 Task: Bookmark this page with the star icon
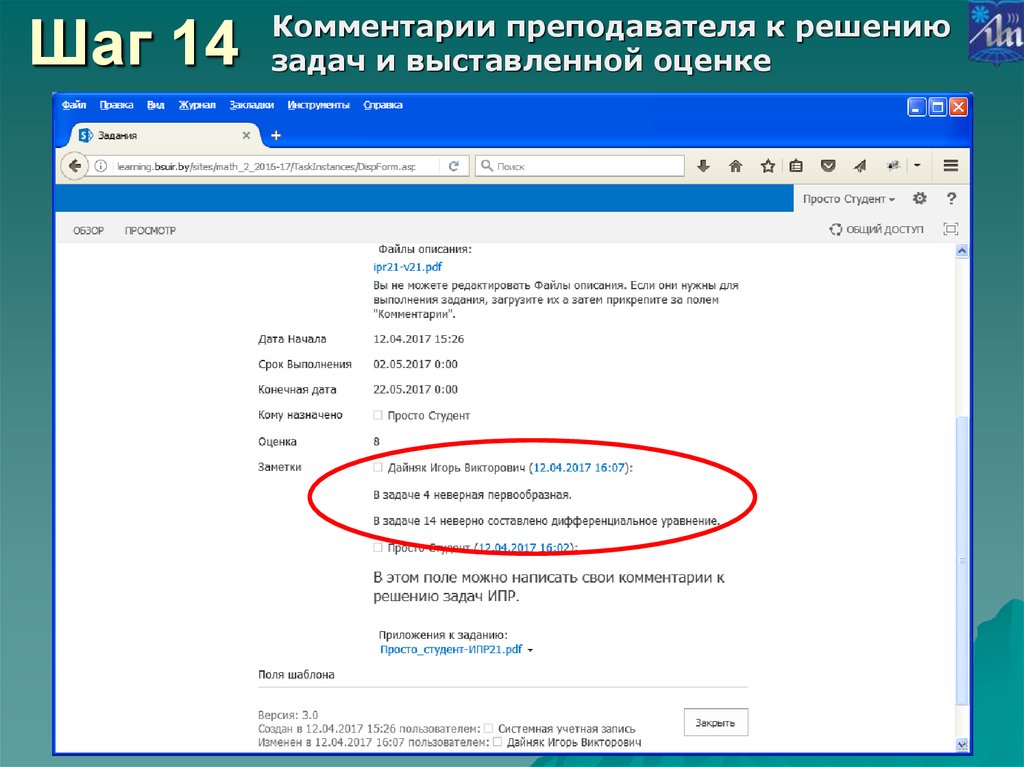click(769, 166)
